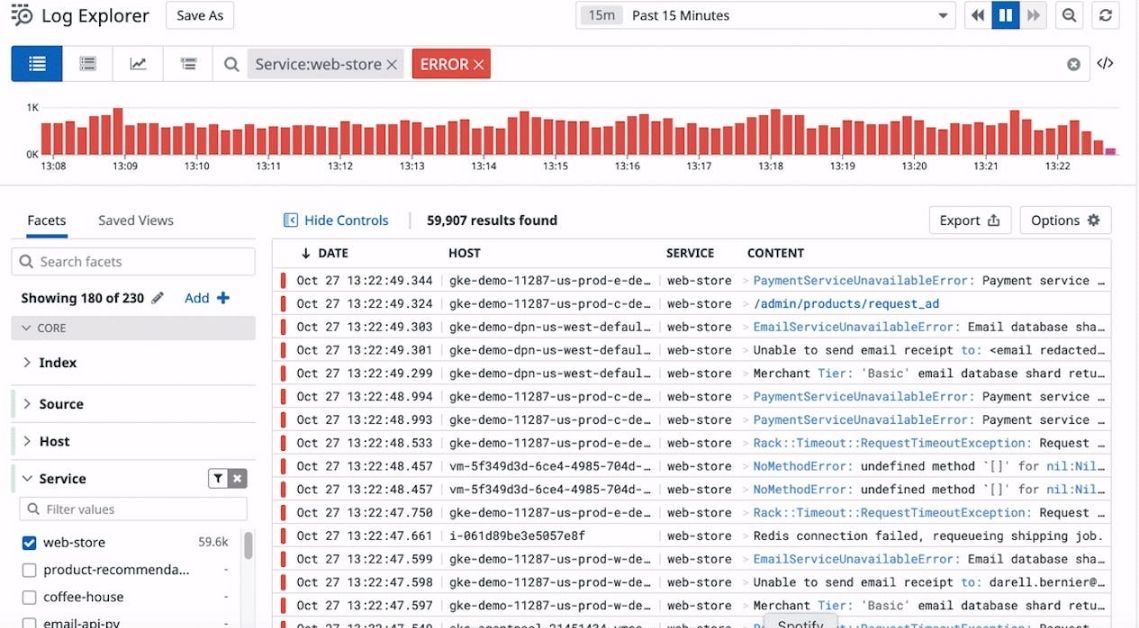
Task: Select the Facets tab
Action: [46, 220]
